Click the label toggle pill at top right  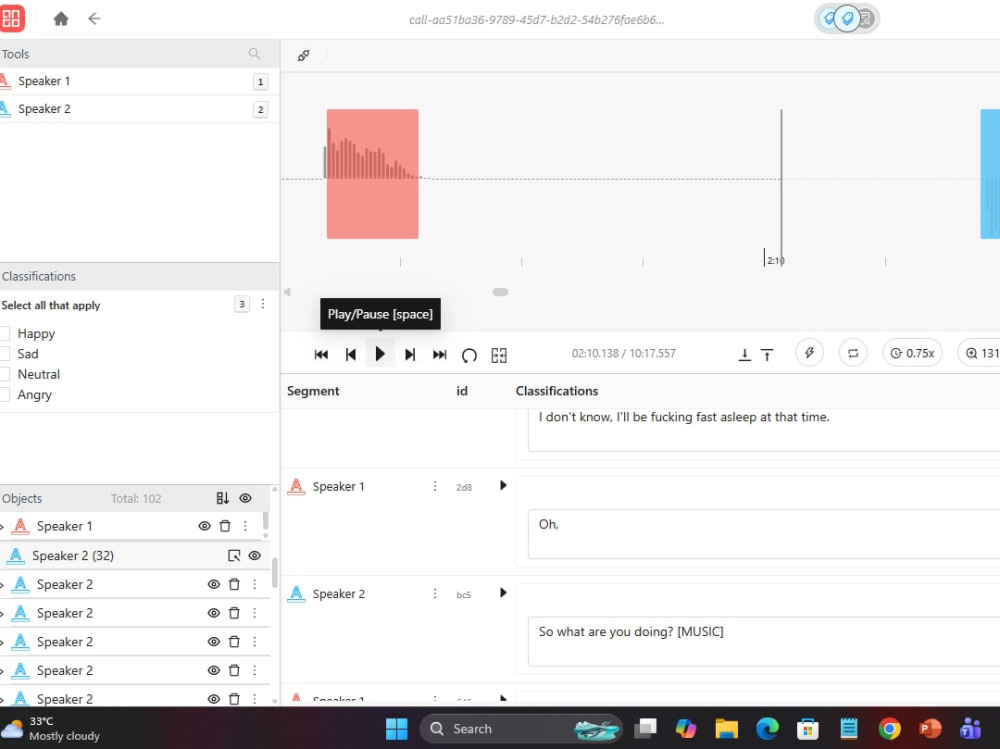click(x=847, y=19)
